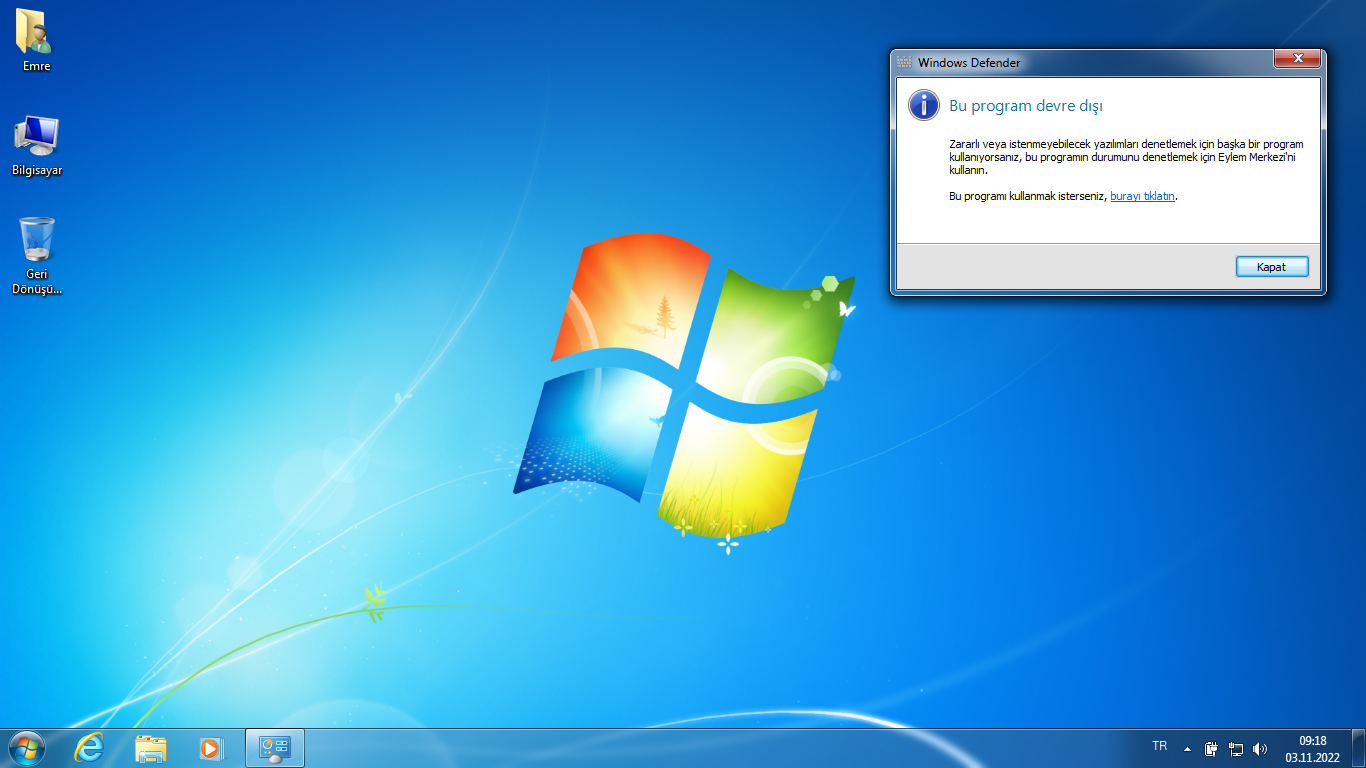This screenshot has height=768, width=1366.
Task: Launch Windows Media Player from taskbar
Action: click(x=211, y=748)
